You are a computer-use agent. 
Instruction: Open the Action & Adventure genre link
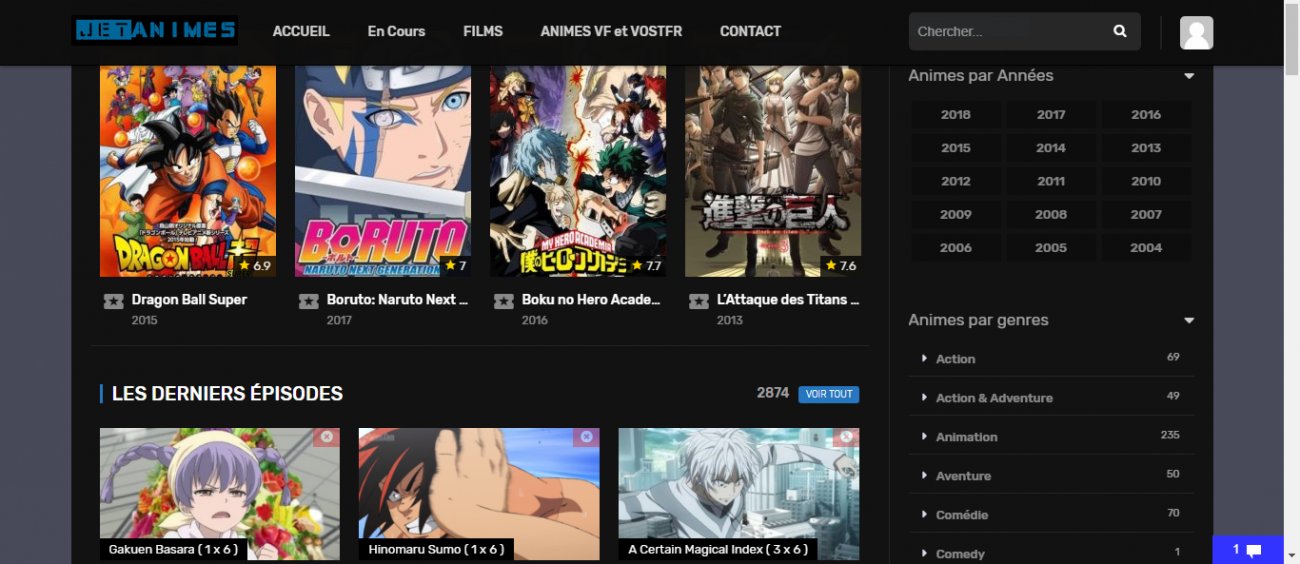point(994,398)
